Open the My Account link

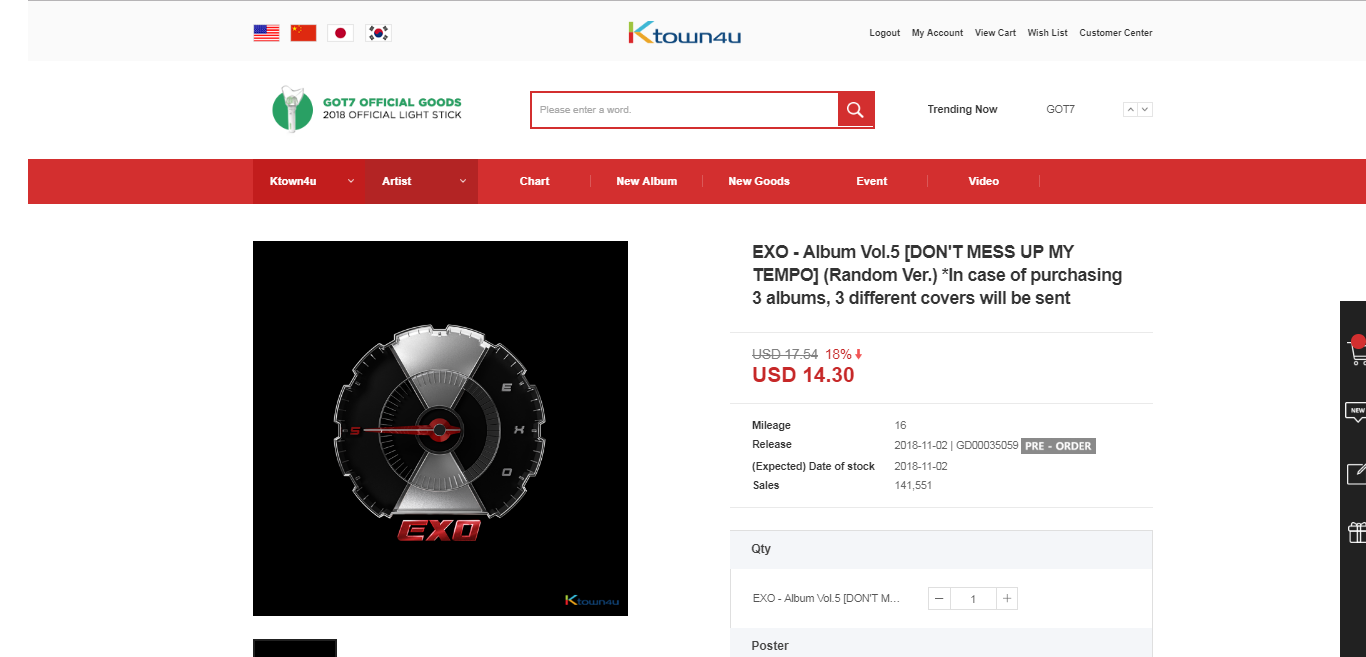937,33
